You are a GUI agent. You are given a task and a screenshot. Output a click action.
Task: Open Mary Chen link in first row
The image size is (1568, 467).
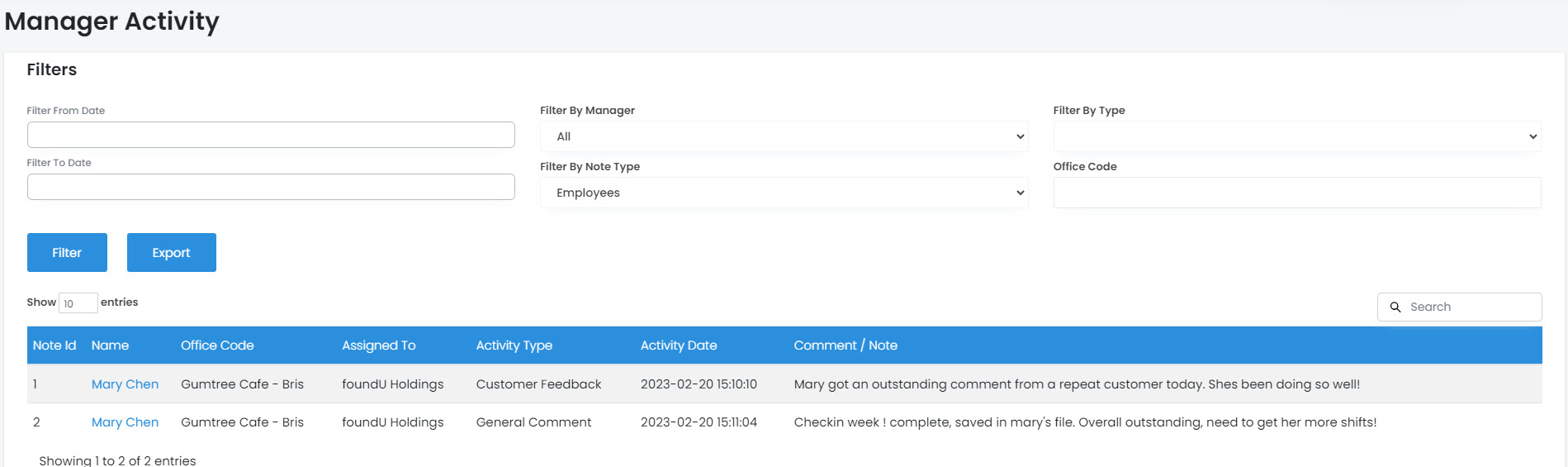(125, 384)
